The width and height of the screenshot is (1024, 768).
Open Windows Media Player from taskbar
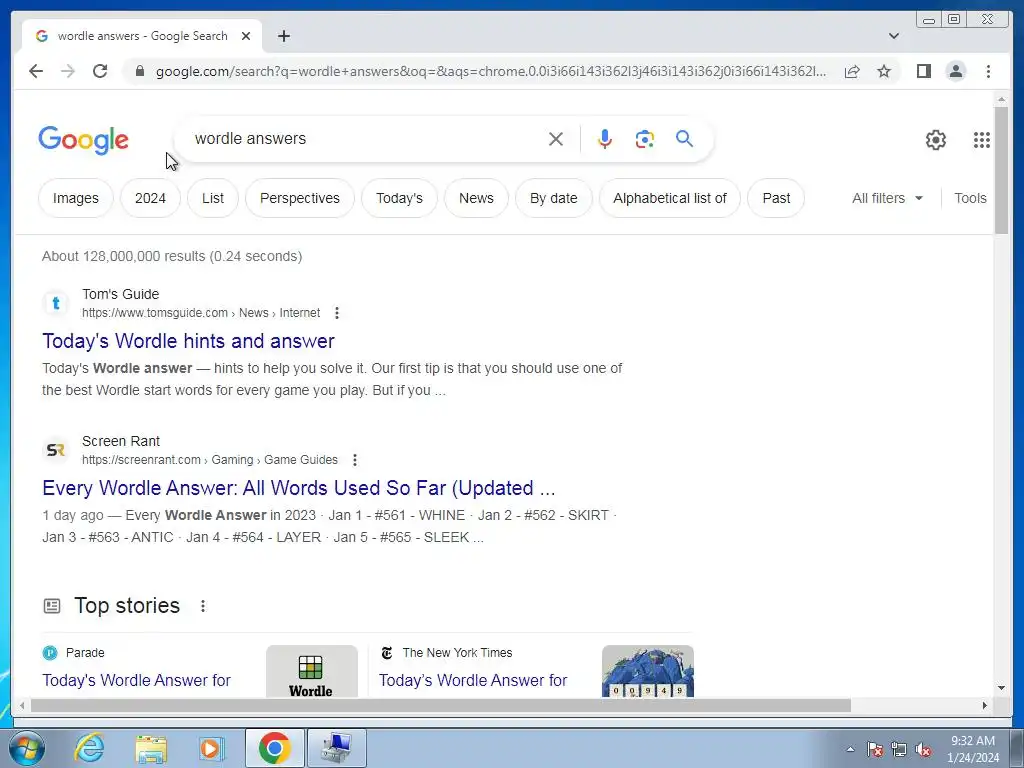point(212,748)
